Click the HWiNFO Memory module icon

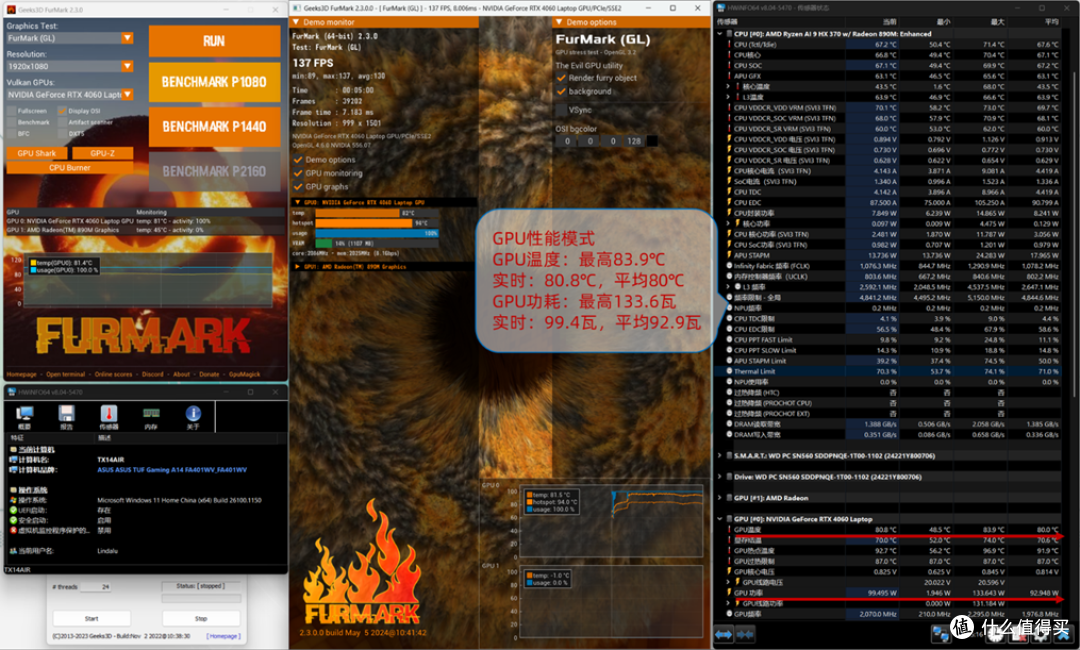pyautogui.click(x=151, y=413)
